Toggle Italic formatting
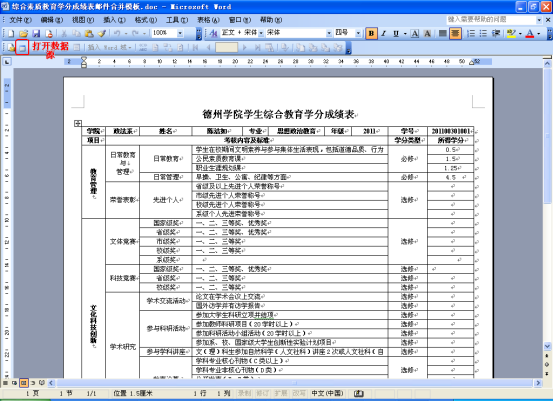553x401 pixels. (384, 34)
